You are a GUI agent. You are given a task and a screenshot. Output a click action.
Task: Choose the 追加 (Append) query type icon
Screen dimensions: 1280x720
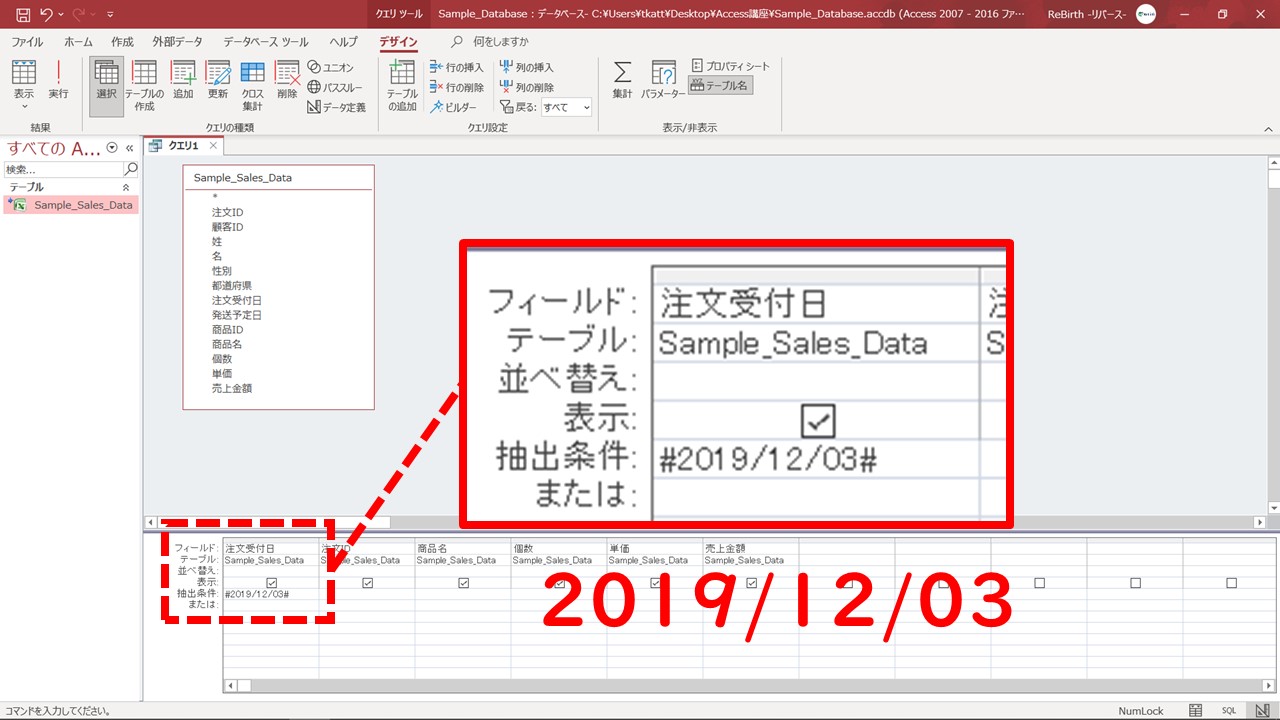pos(183,78)
